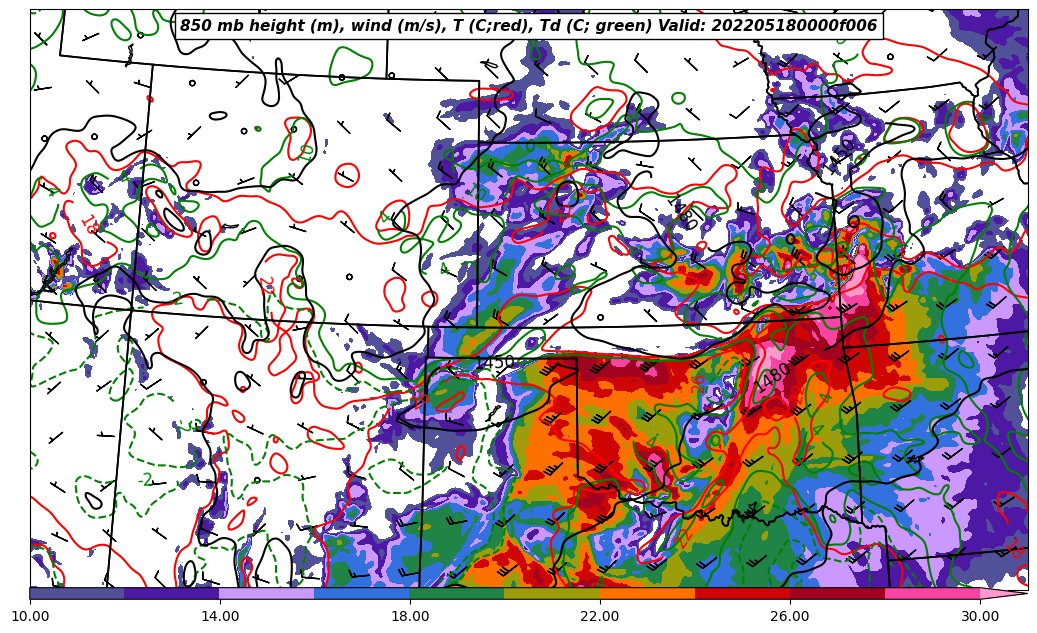
Task: Click the 22.00 colorbar tick label
Action: [x=600, y=616]
